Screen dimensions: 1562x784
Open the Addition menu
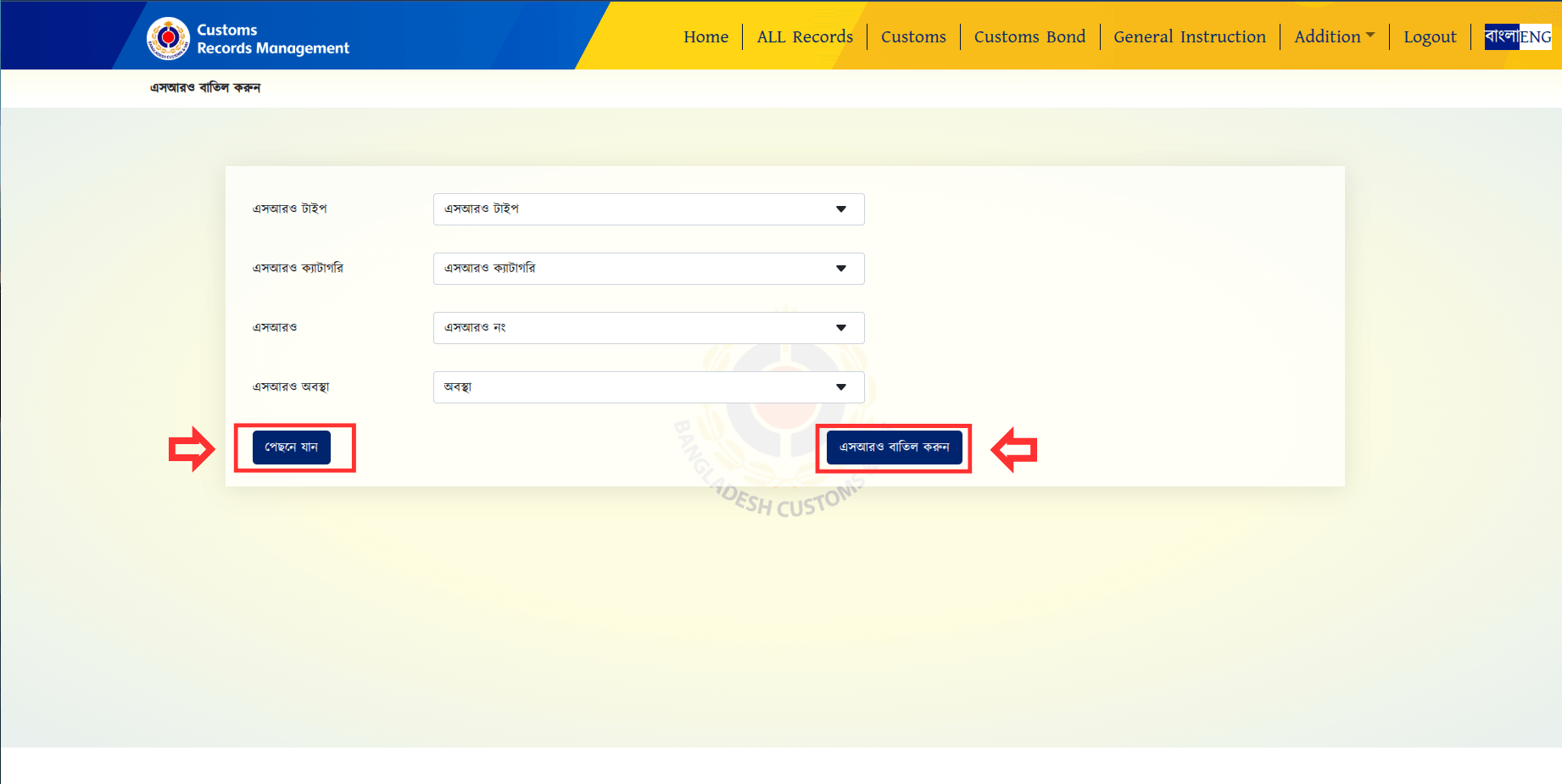click(1334, 36)
